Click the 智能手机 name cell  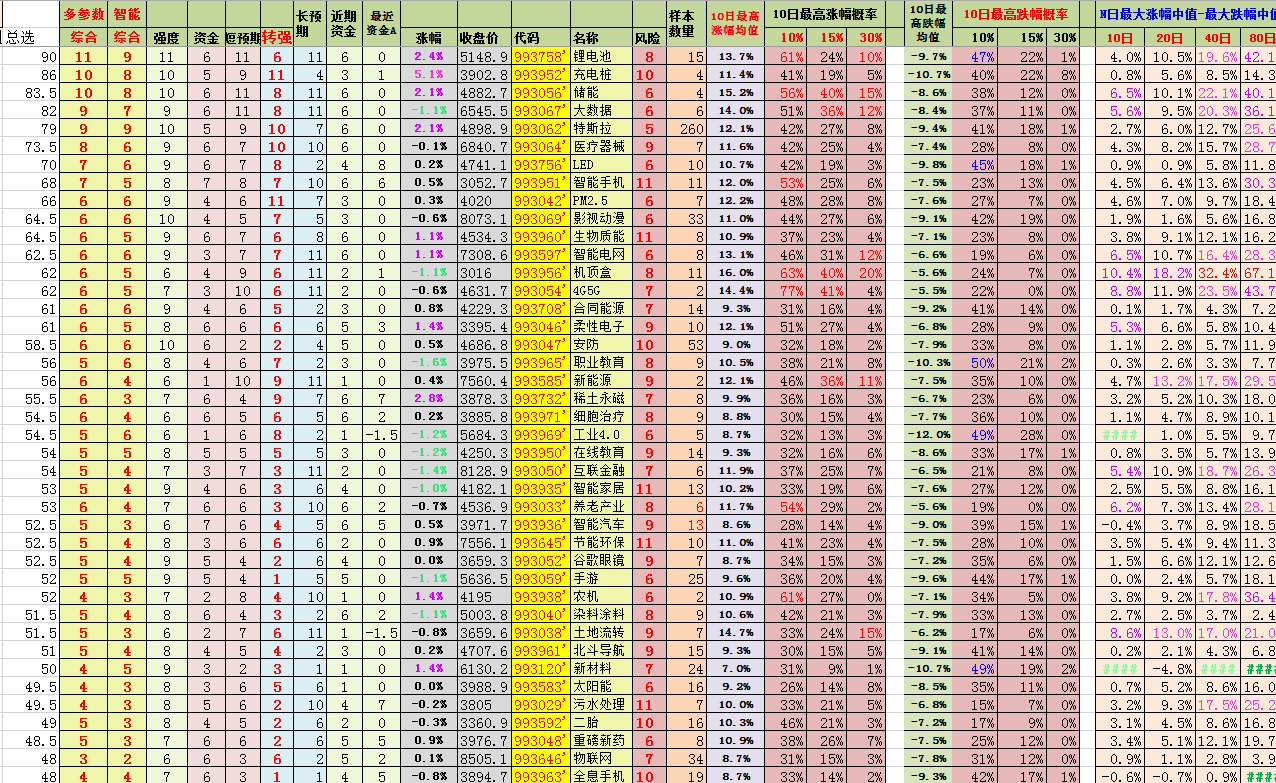pos(602,183)
